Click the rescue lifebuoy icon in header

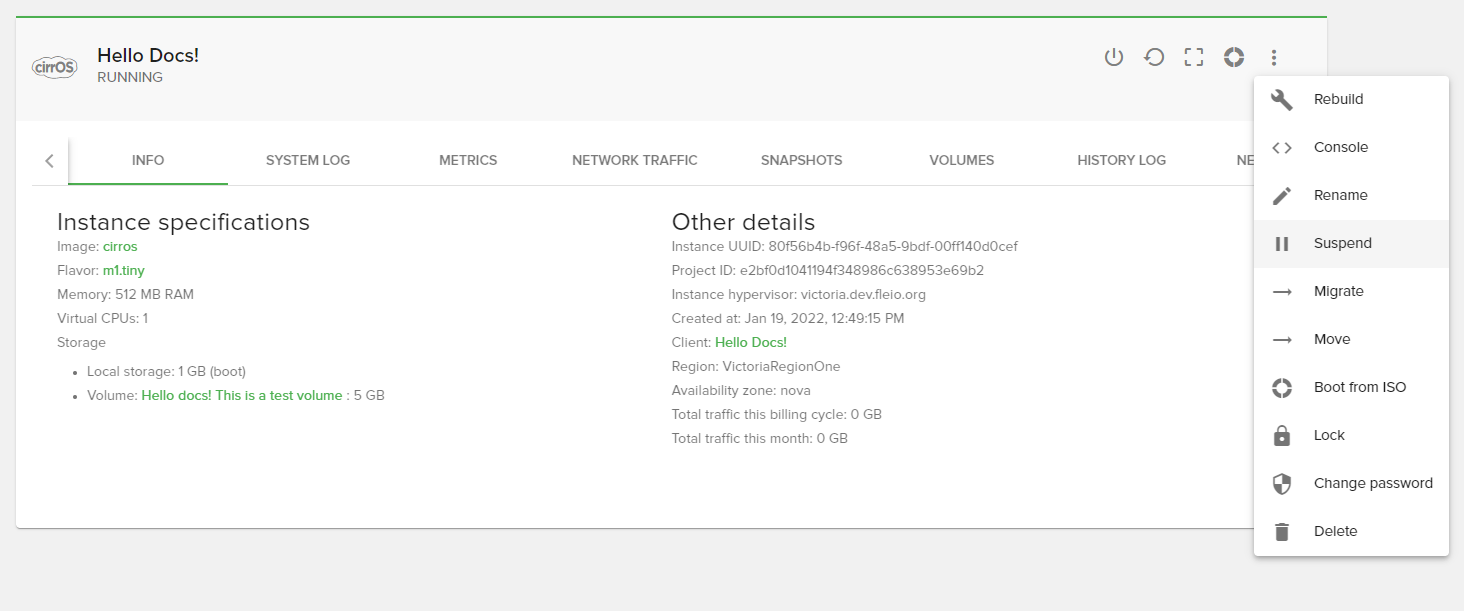pos(1234,58)
